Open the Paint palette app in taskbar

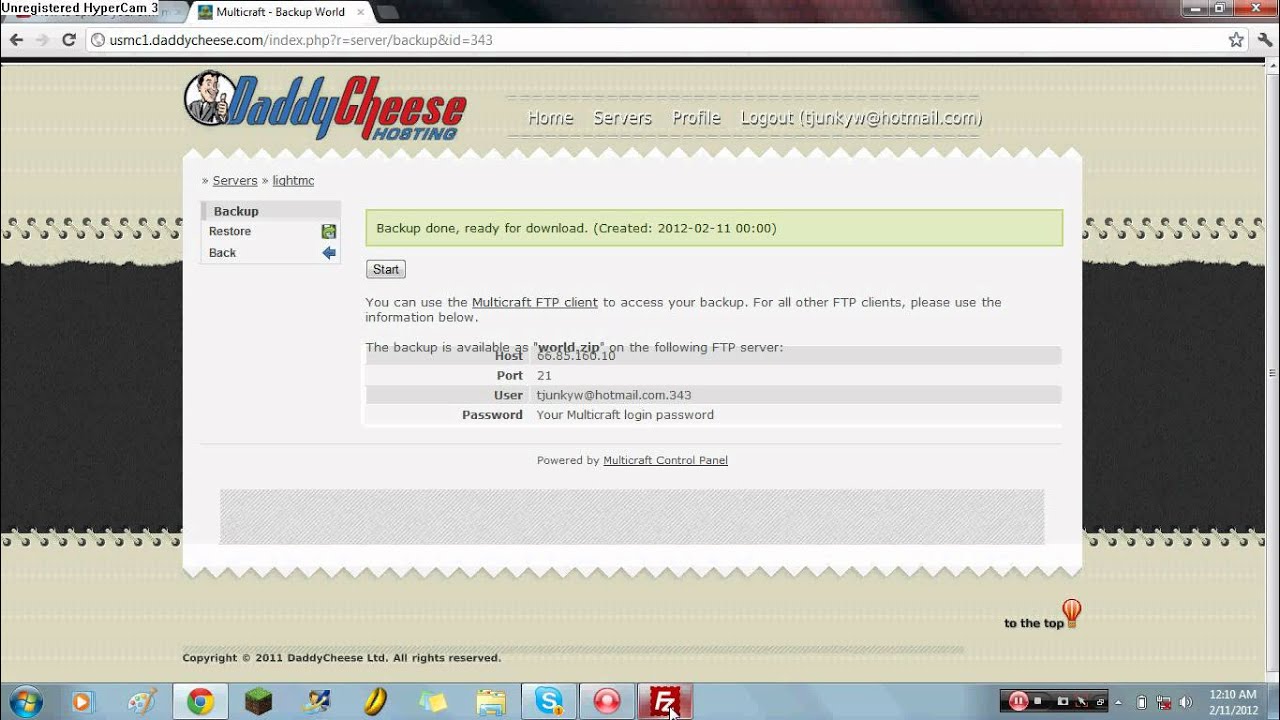point(141,702)
